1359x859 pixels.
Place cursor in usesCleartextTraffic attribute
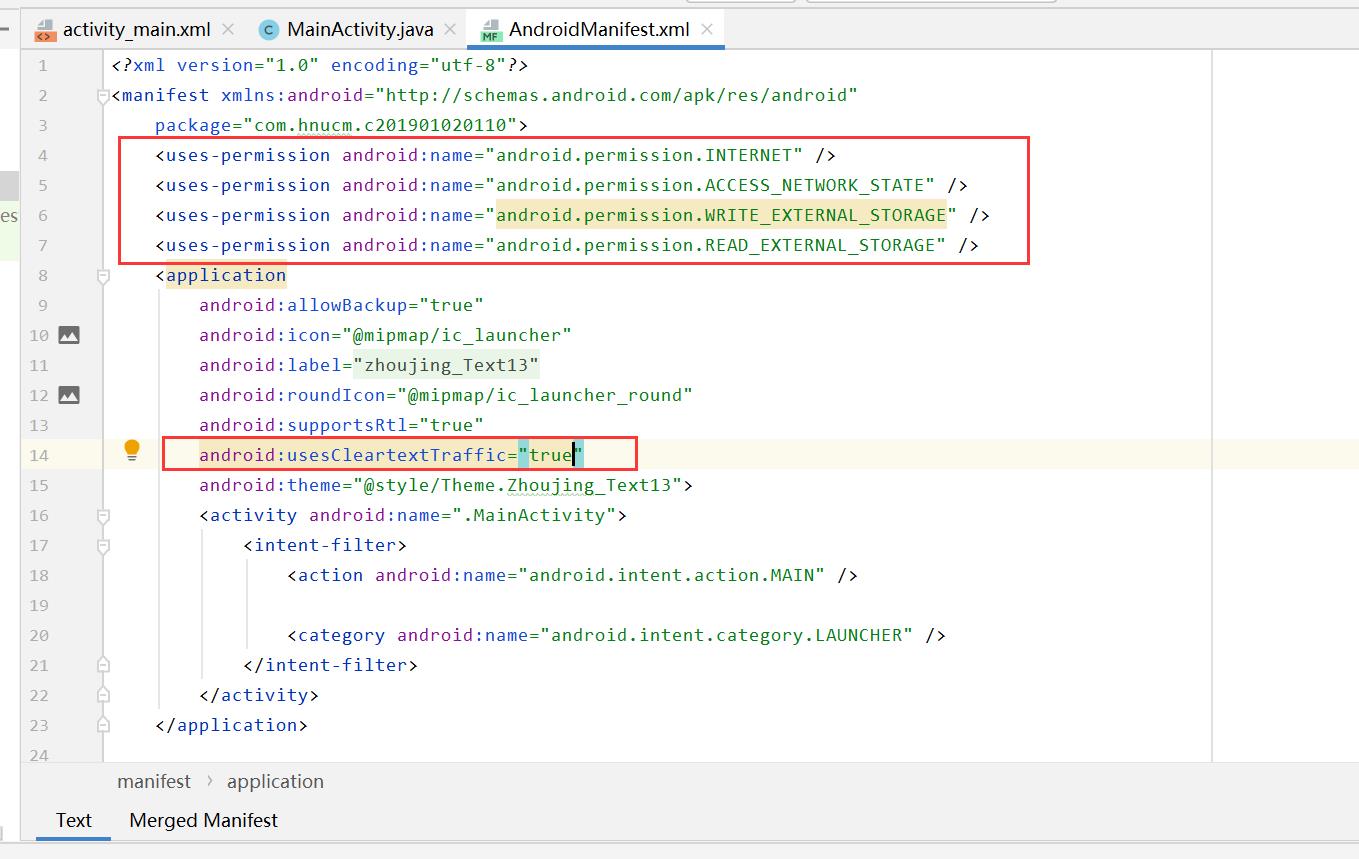coord(390,455)
